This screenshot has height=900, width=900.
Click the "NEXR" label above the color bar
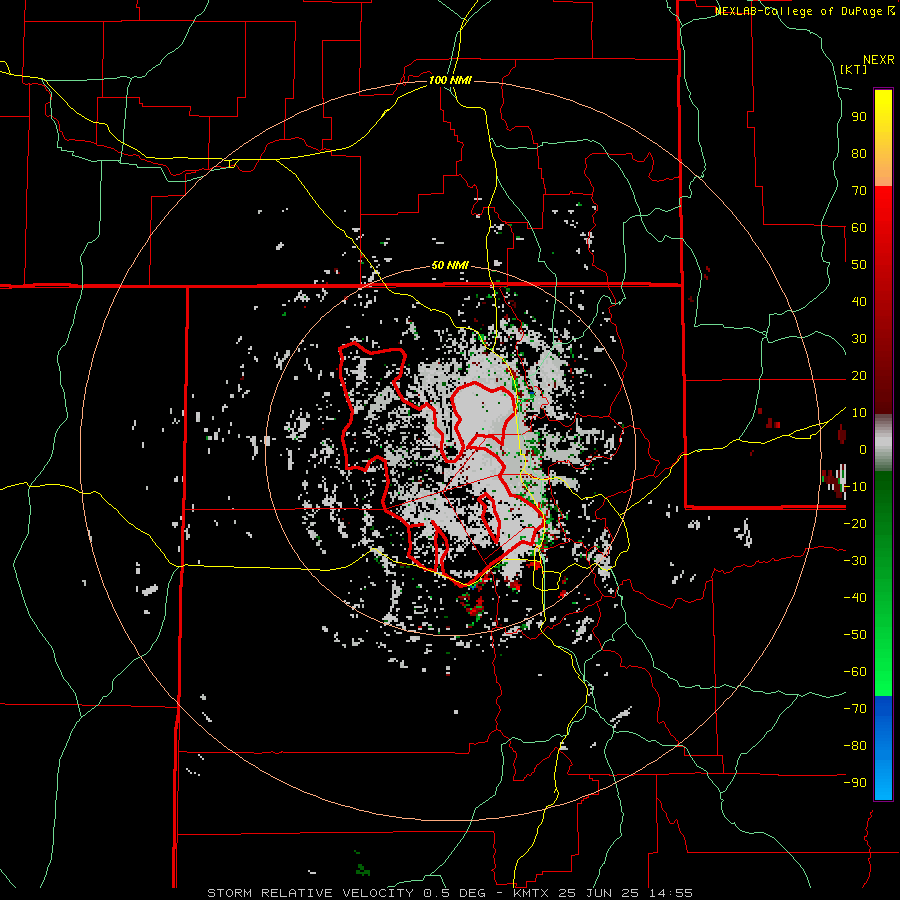879,60
